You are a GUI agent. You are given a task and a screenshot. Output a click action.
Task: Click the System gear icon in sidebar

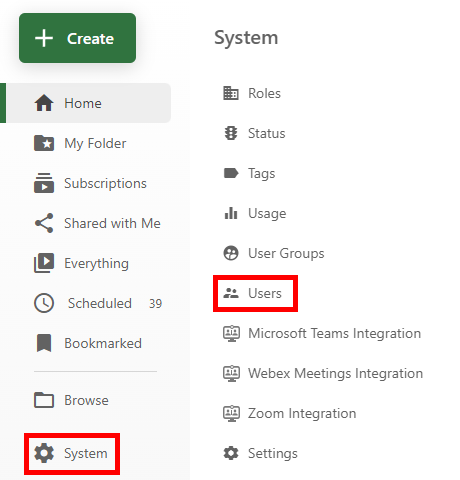pos(44,453)
